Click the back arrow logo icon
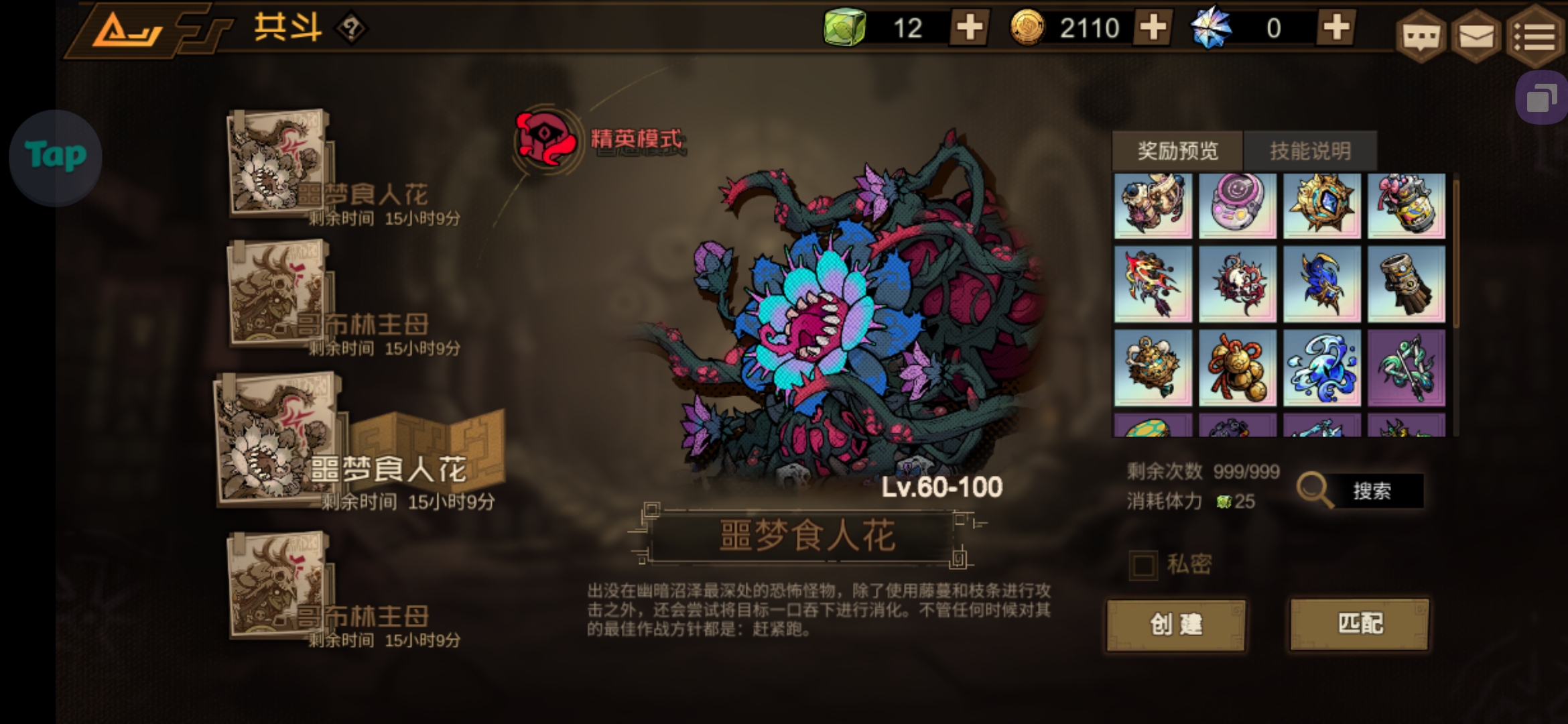1568x724 pixels. tap(127, 29)
